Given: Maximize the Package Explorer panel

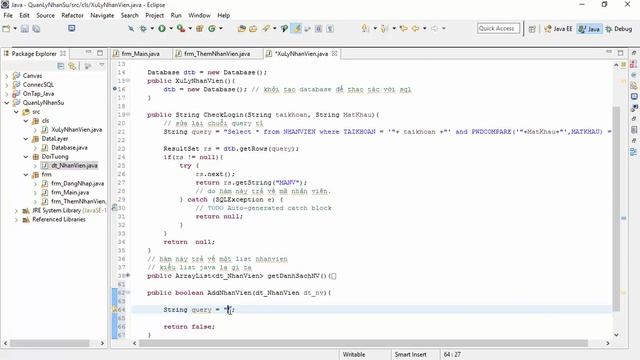Looking at the screenshot, I should tap(100, 53).
